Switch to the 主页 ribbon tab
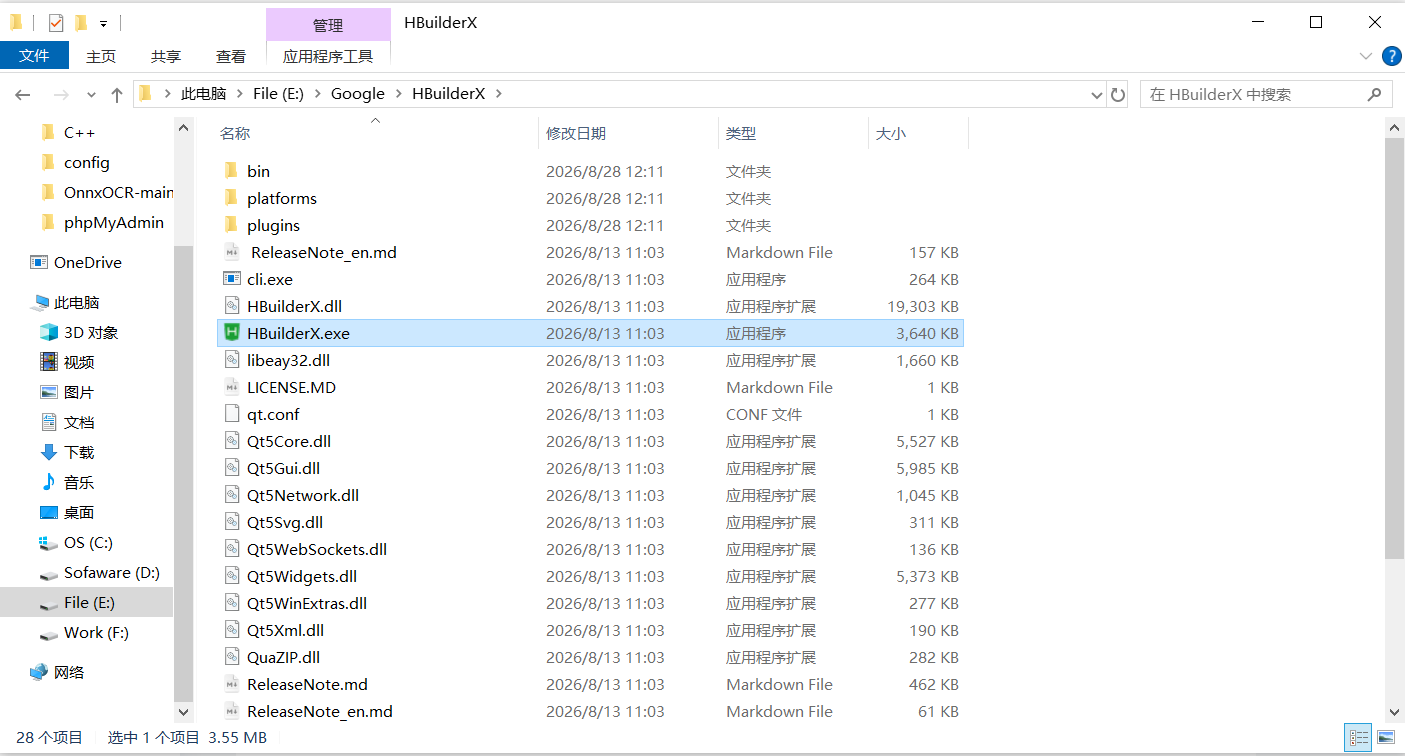This screenshot has width=1405, height=756. click(101, 56)
